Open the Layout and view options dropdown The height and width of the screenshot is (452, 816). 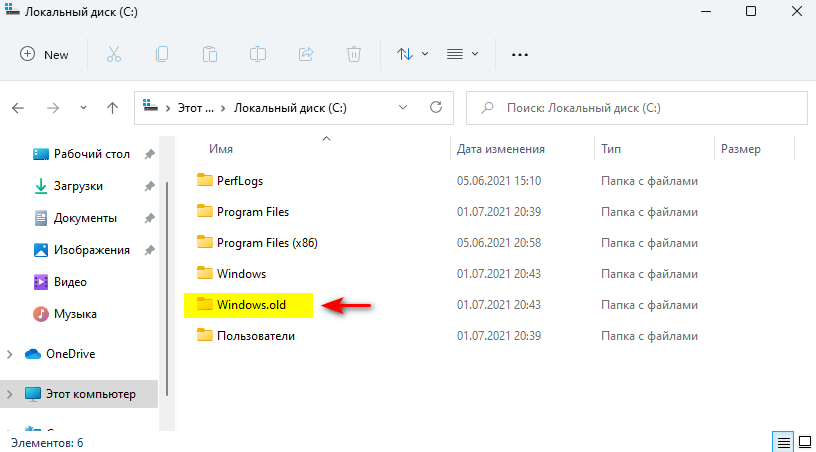(x=462, y=54)
